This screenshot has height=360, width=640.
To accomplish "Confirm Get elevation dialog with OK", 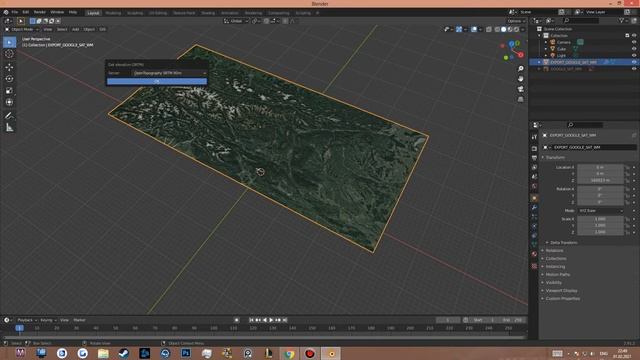I will pyautogui.click(x=157, y=82).
